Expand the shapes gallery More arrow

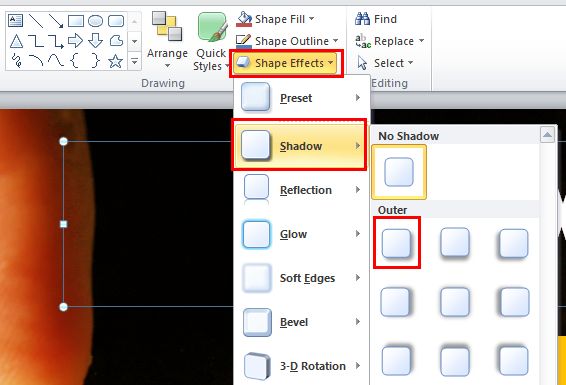(134, 61)
